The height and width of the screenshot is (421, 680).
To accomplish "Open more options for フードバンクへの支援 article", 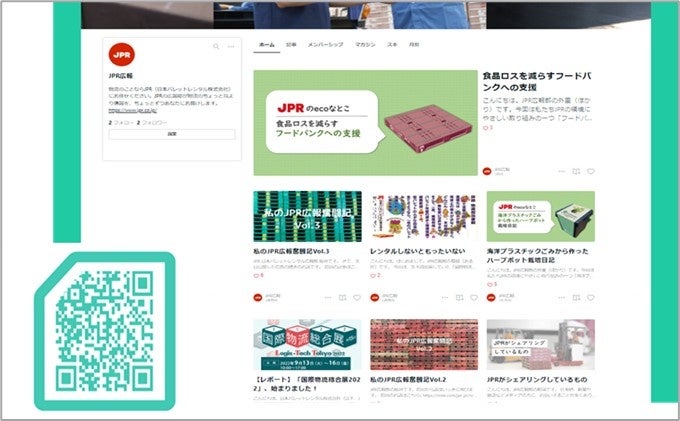I will coord(562,171).
